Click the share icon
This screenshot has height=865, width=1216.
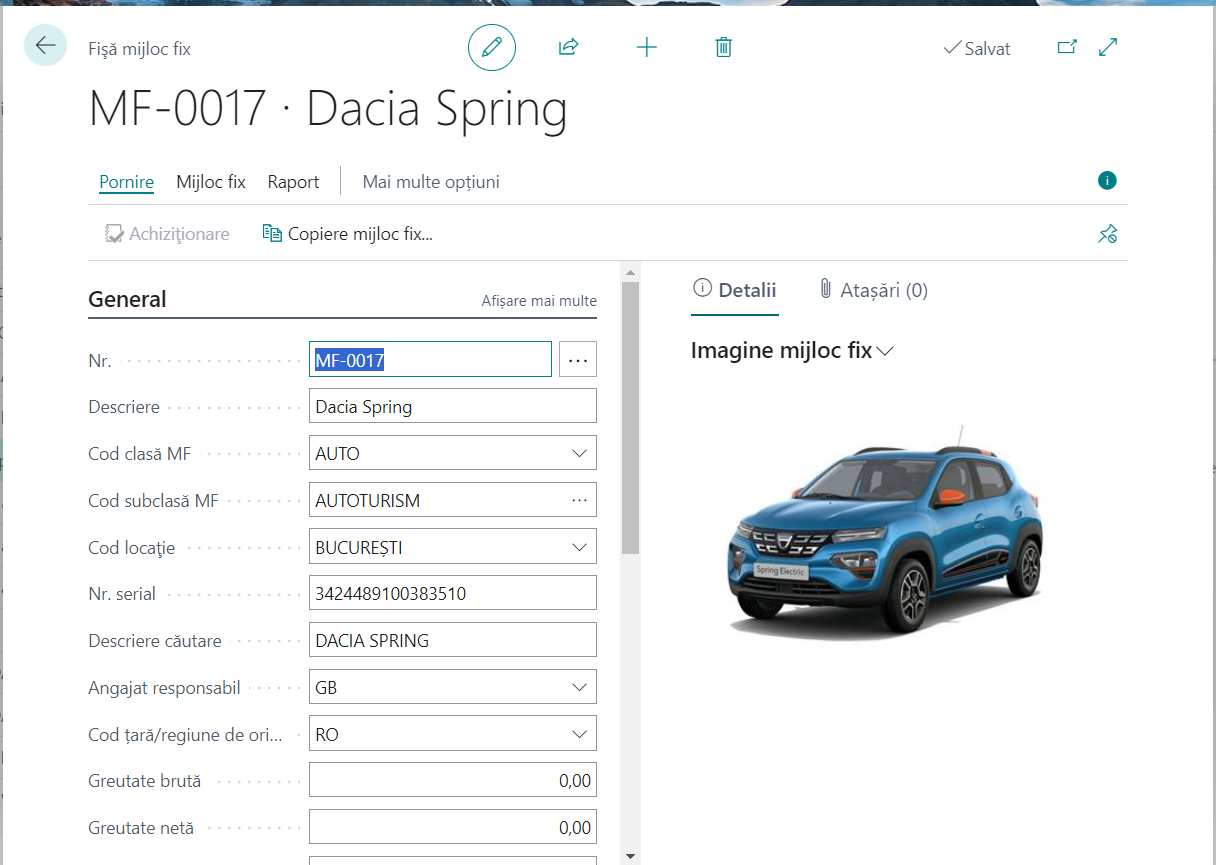click(x=568, y=47)
